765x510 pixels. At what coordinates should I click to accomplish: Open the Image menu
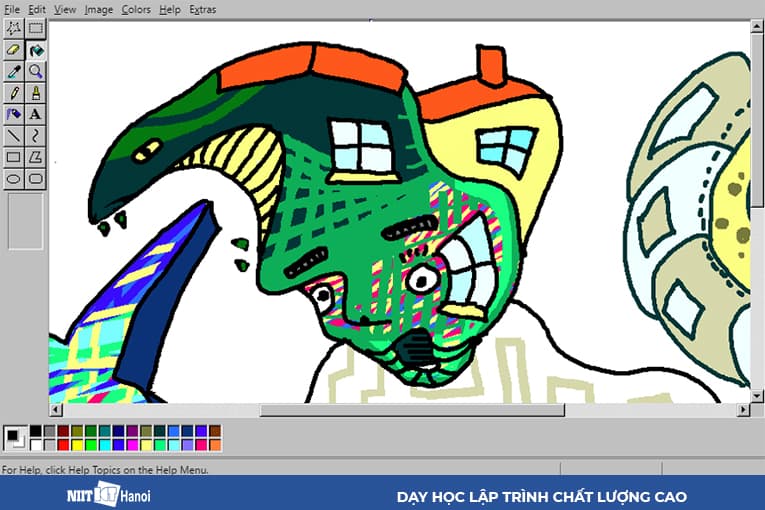pyautogui.click(x=98, y=9)
